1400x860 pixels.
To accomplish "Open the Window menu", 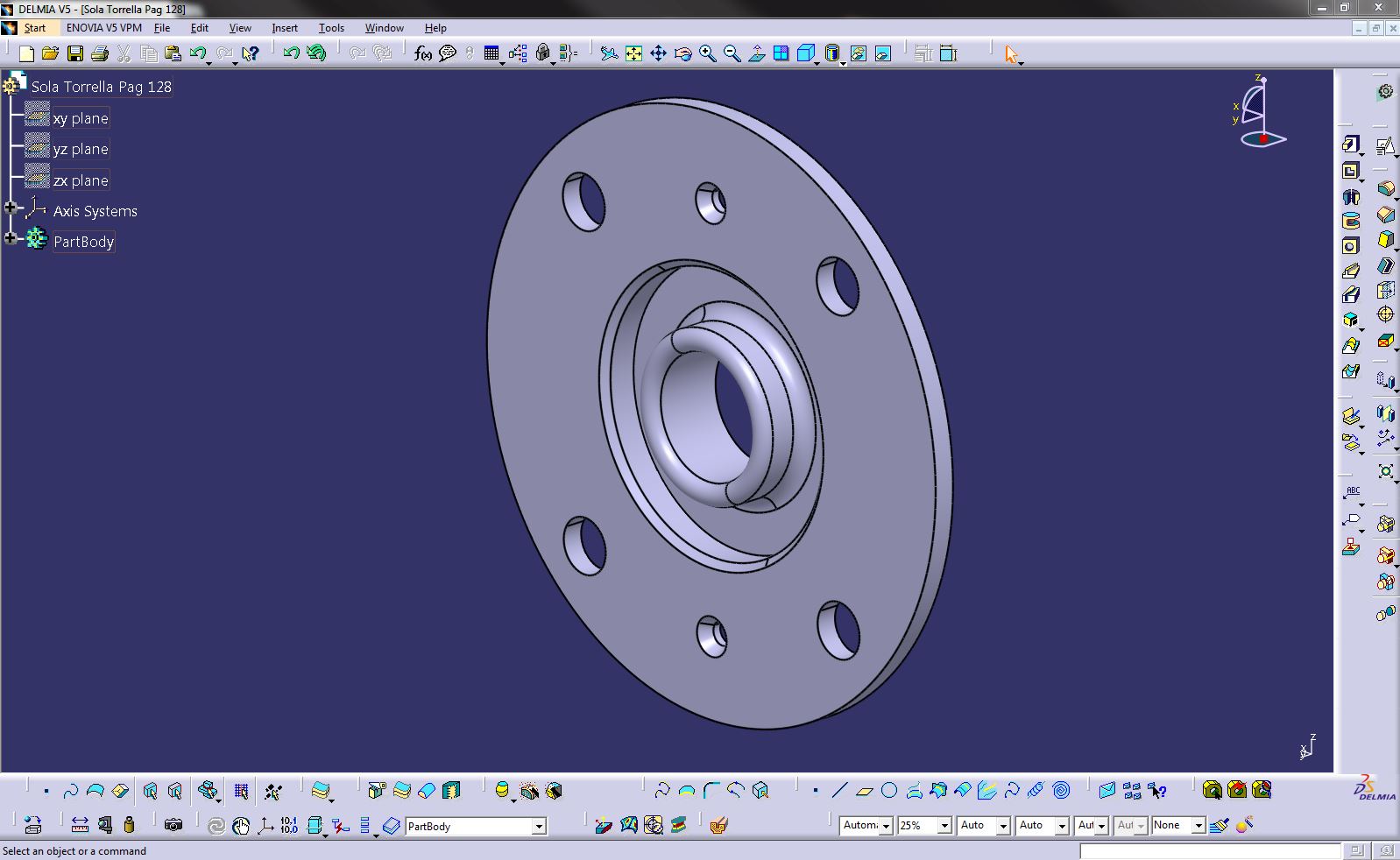I will pyautogui.click(x=384, y=28).
